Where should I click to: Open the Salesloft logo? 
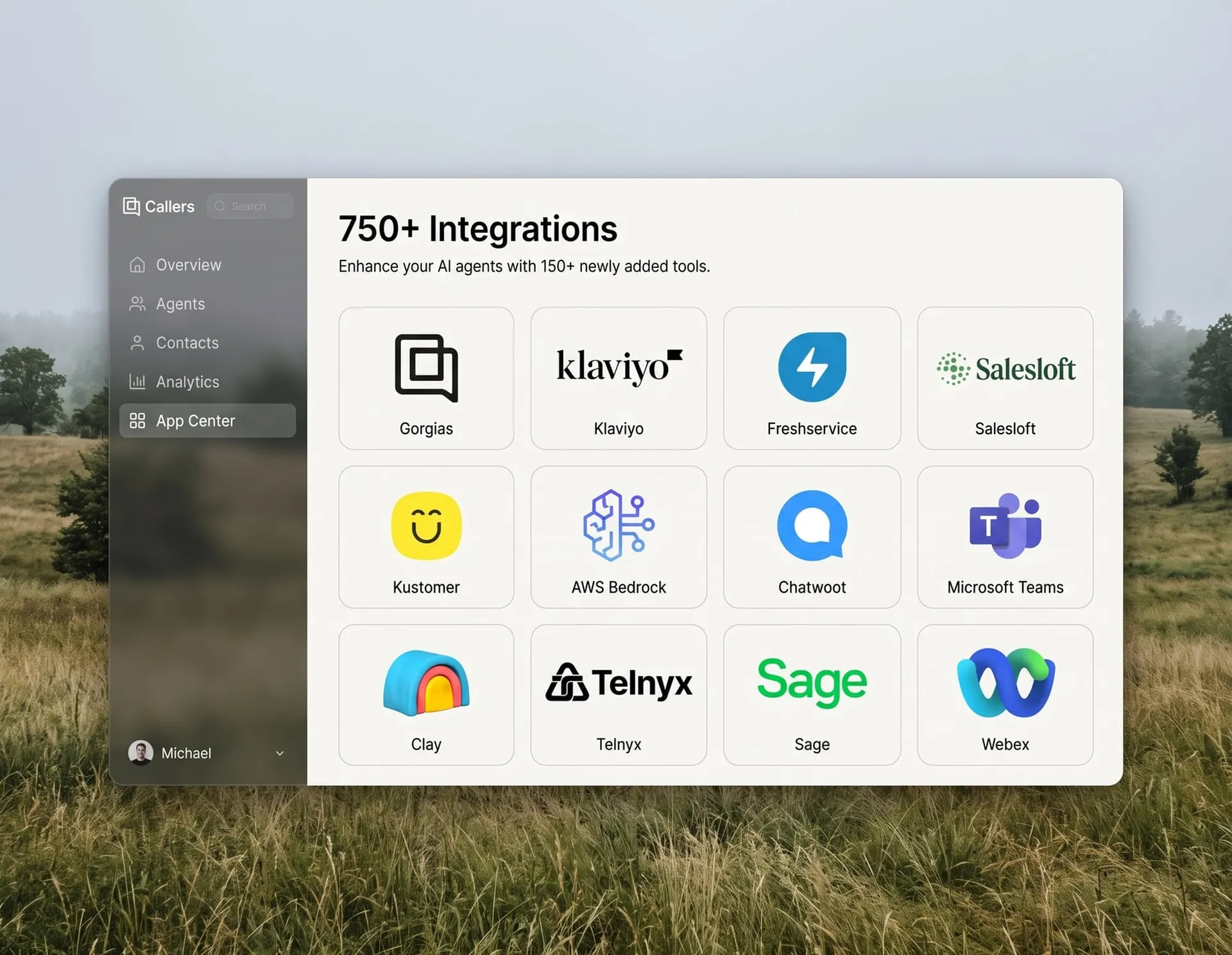(1005, 368)
